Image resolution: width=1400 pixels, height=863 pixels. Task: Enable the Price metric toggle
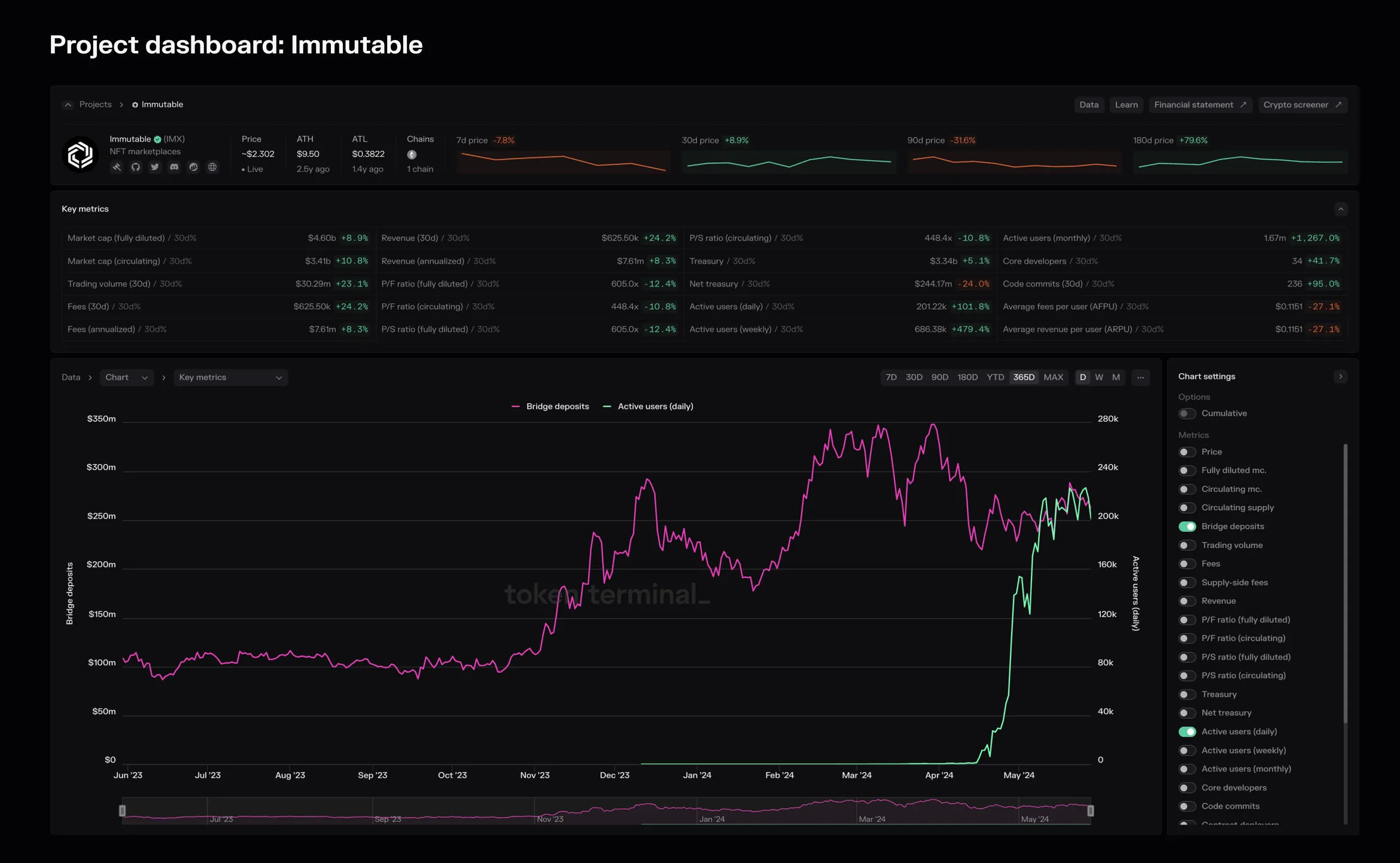(x=1187, y=452)
